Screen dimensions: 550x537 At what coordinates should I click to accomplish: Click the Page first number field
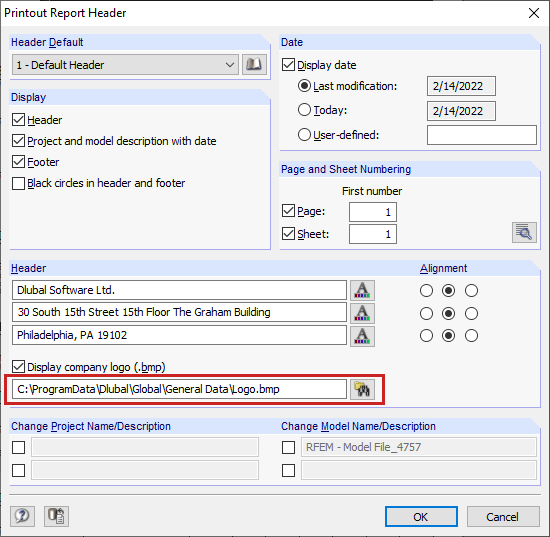(373, 212)
